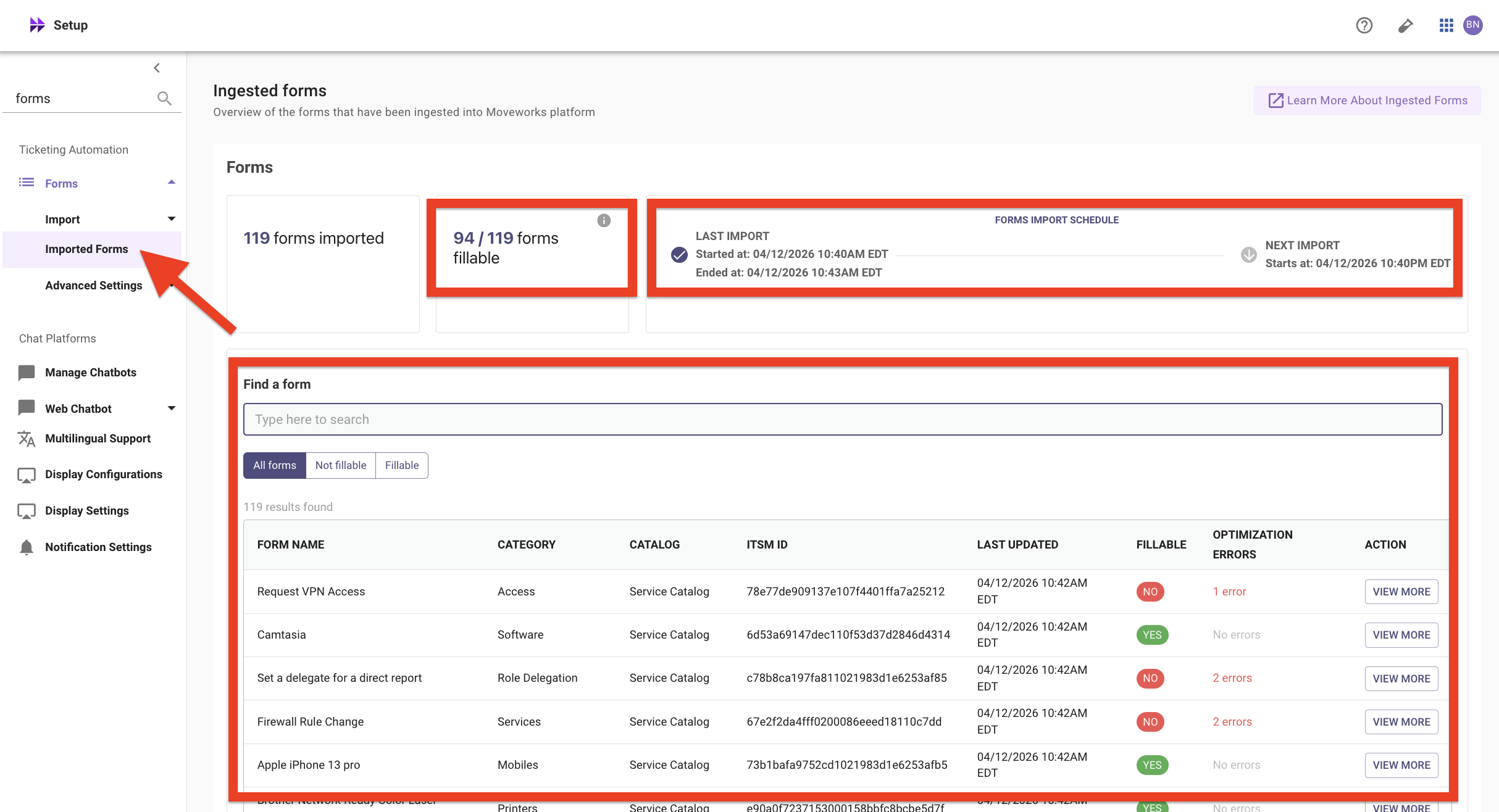Click the Manage Chatbots chat icon
1499x812 pixels.
coord(27,373)
